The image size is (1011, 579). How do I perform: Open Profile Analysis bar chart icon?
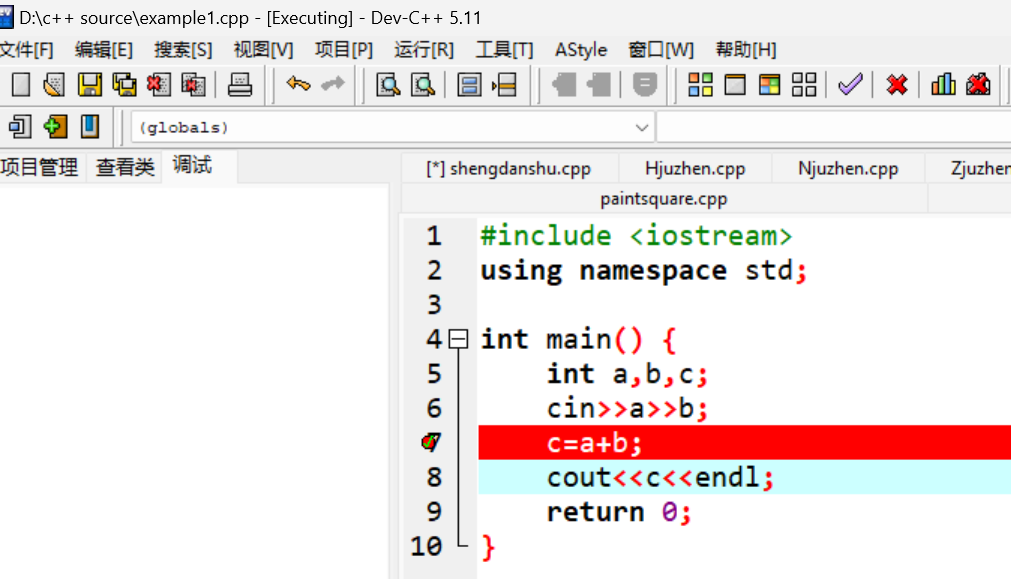tap(943, 84)
